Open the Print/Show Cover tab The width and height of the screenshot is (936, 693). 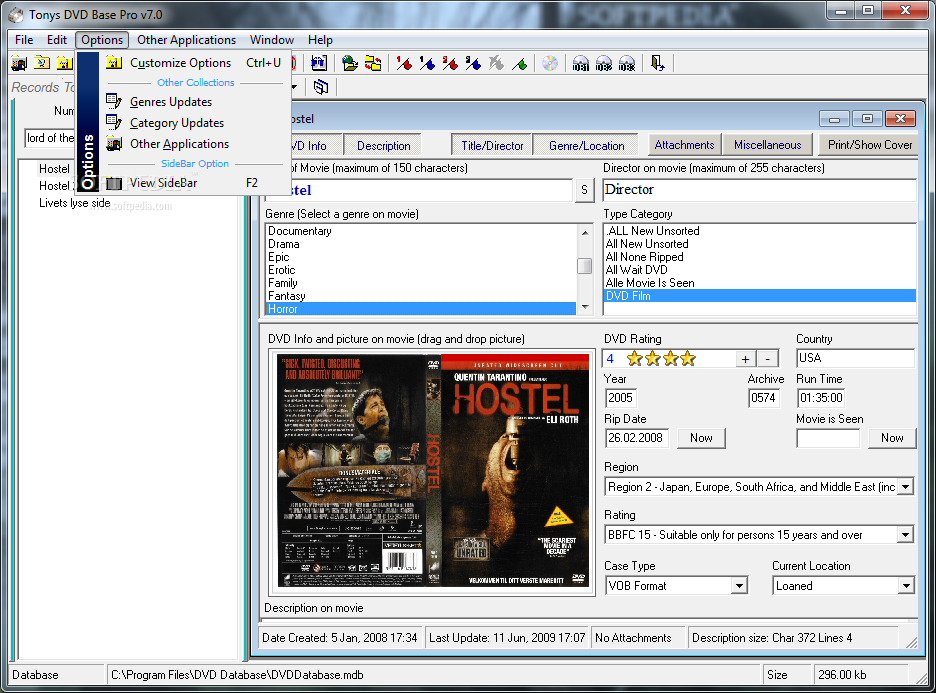point(869,144)
